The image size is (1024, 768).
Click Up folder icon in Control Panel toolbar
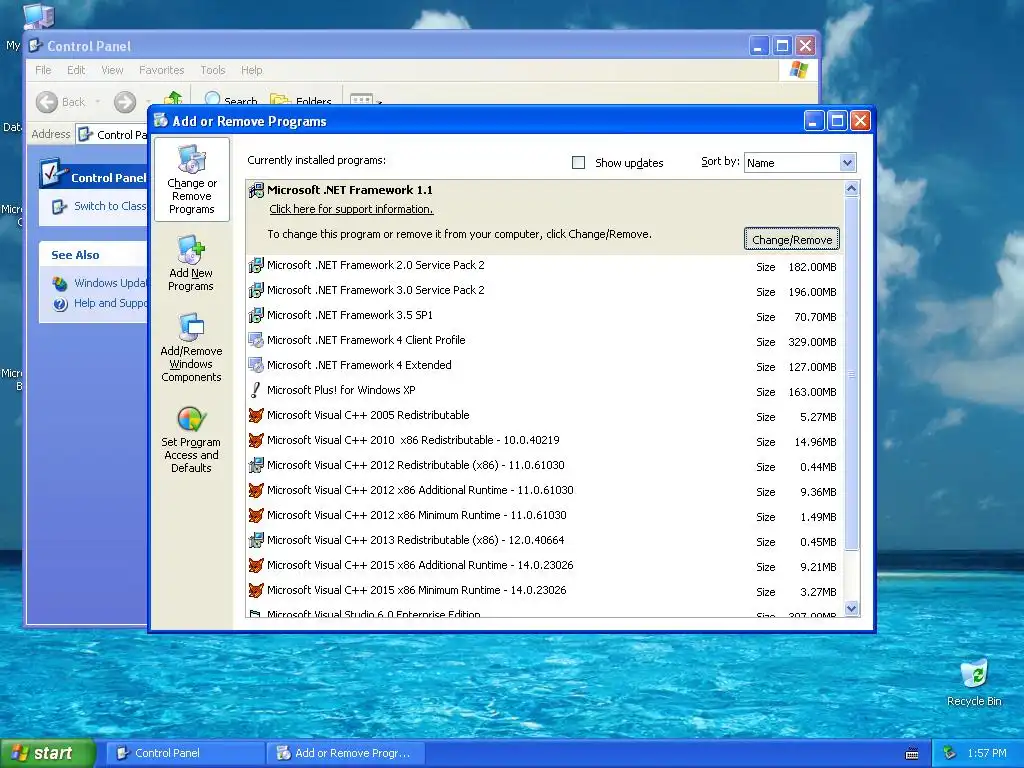173,98
